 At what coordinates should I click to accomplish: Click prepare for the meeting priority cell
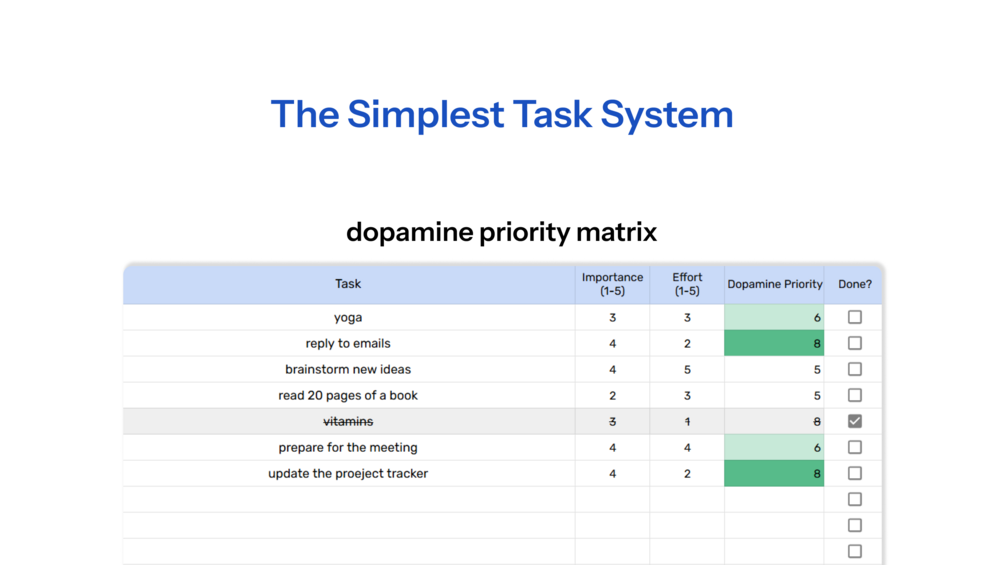(774, 447)
